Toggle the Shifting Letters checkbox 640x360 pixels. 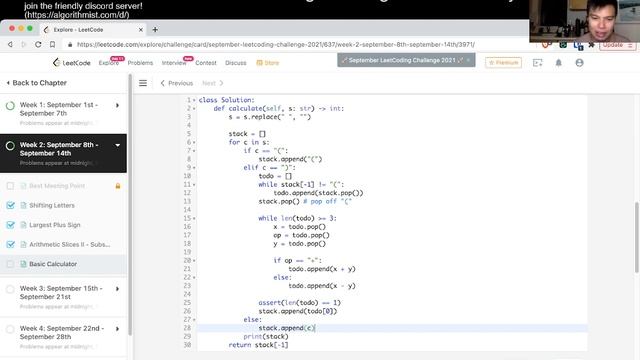click(10, 205)
